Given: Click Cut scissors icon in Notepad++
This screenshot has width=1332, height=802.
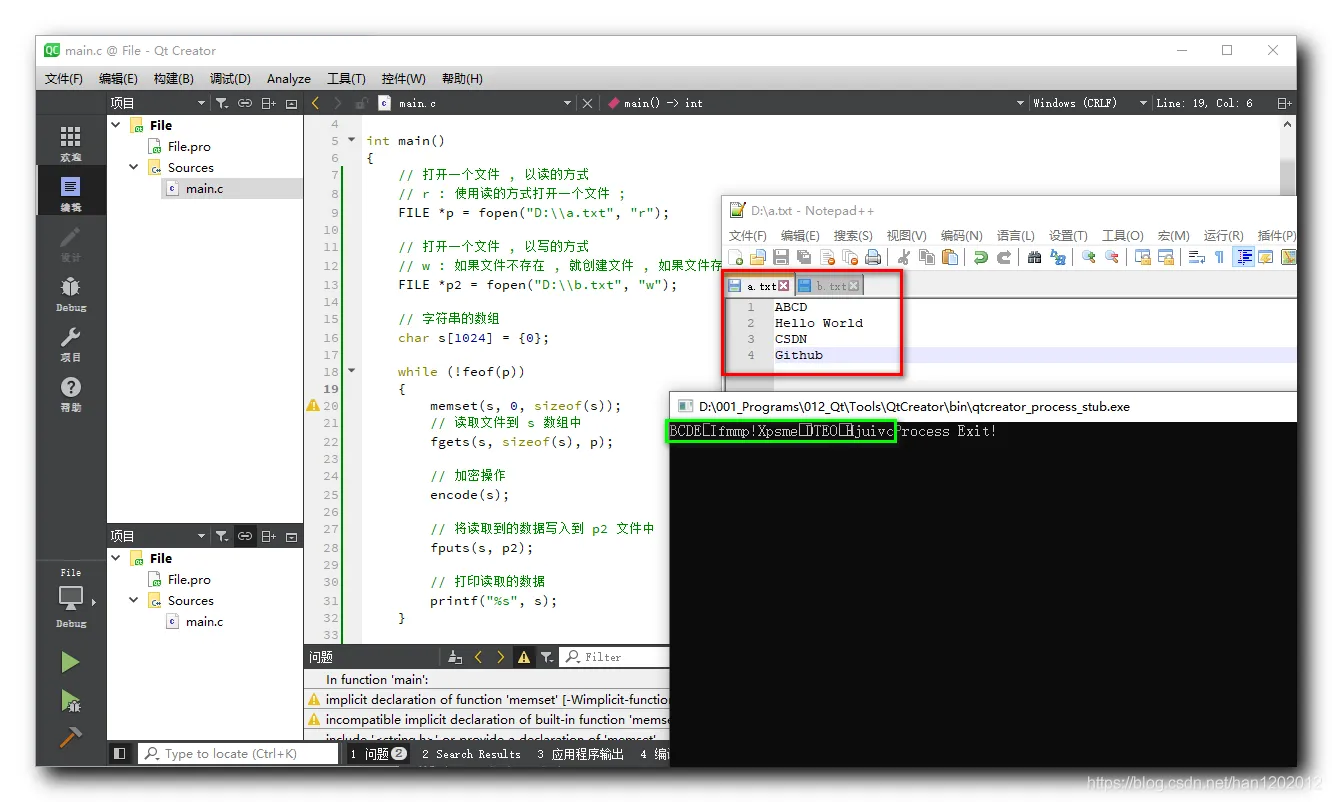Looking at the screenshot, I should click(x=904, y=257).
